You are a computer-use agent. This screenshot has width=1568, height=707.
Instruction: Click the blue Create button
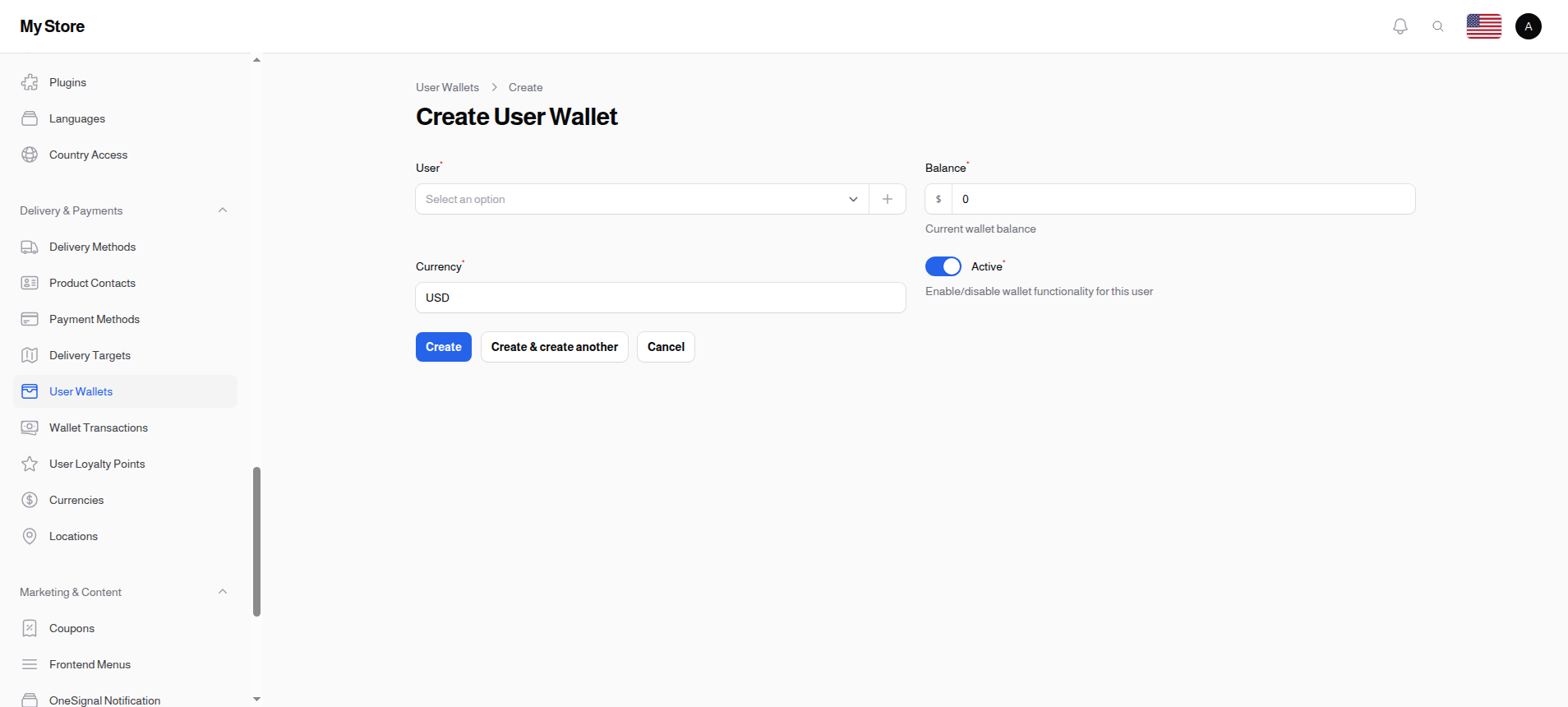click(x=444, y=347)
